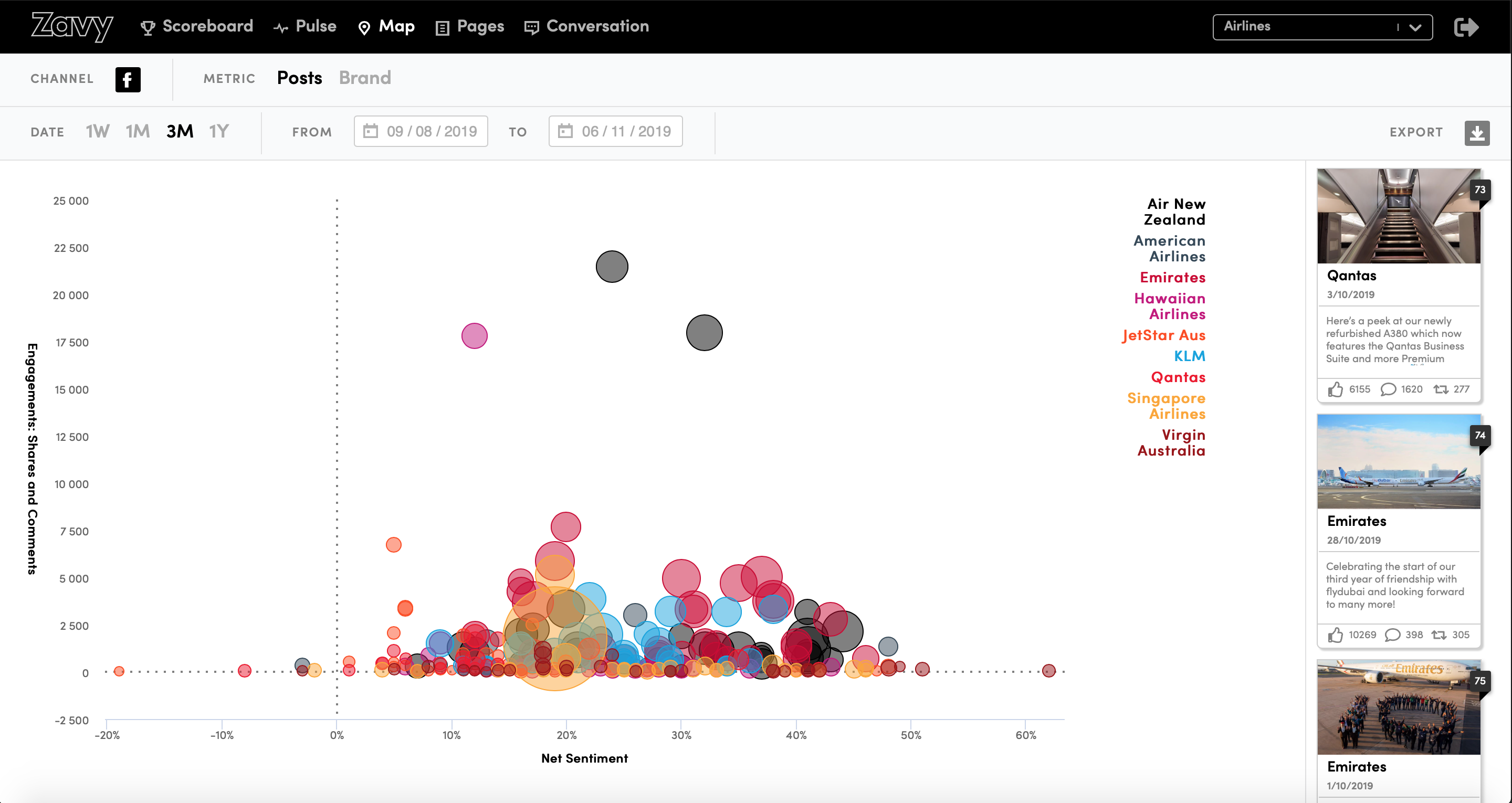Toggle Emirates in the chart legend

pyautogui.click(x=1172, y=277)
